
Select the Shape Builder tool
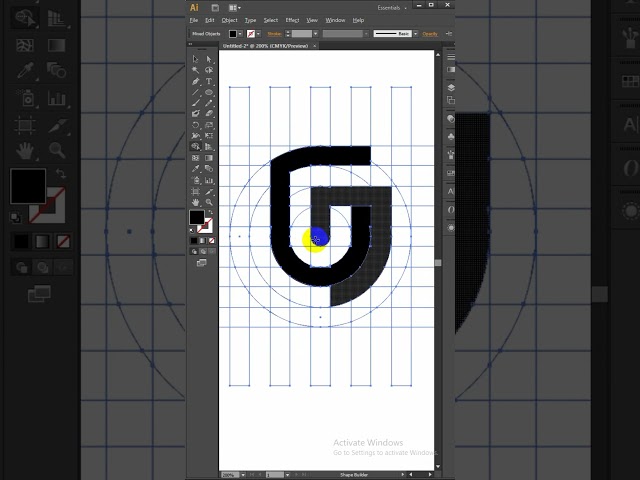tap(196, 147)
